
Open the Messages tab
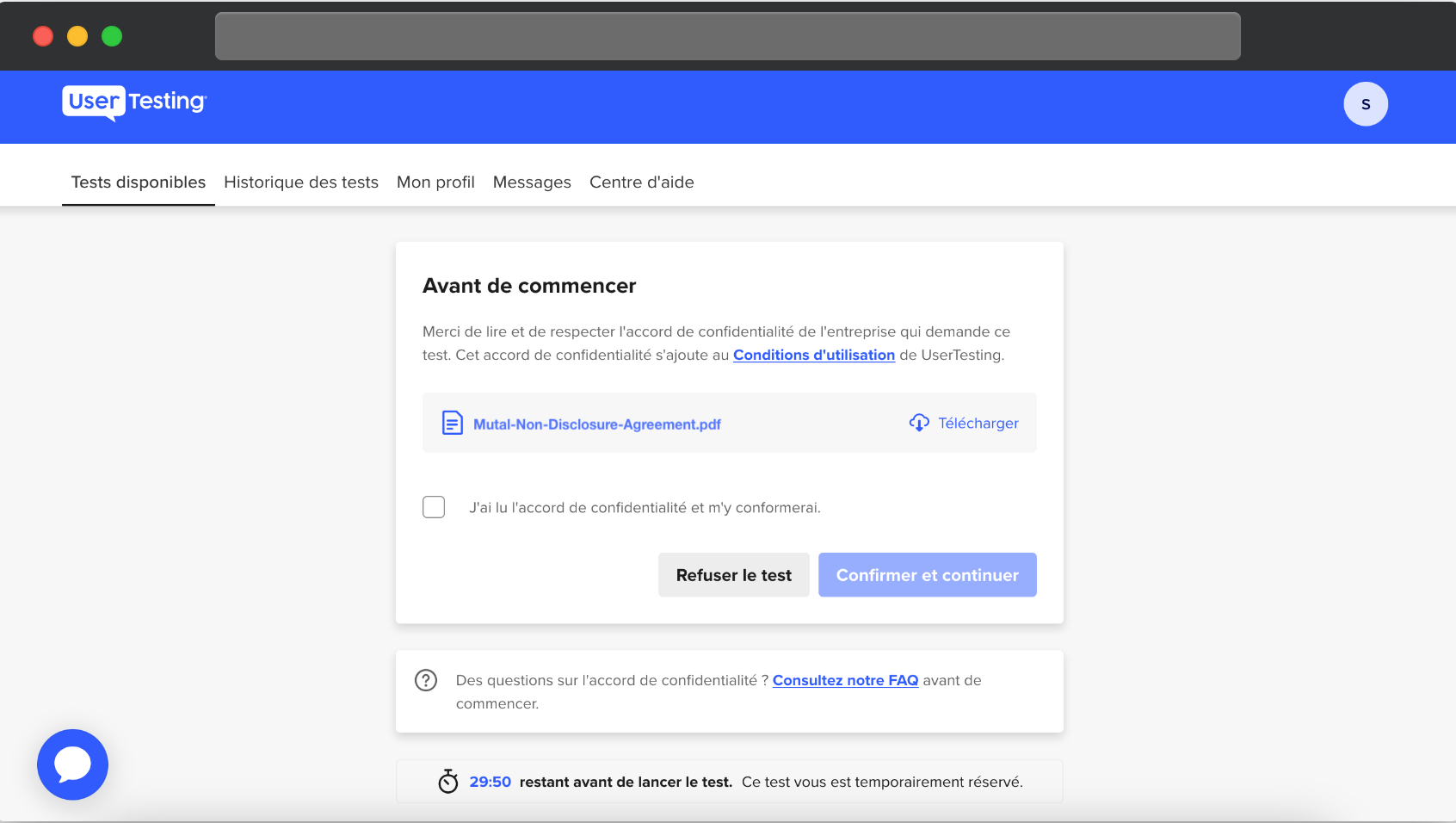point(532,183)
